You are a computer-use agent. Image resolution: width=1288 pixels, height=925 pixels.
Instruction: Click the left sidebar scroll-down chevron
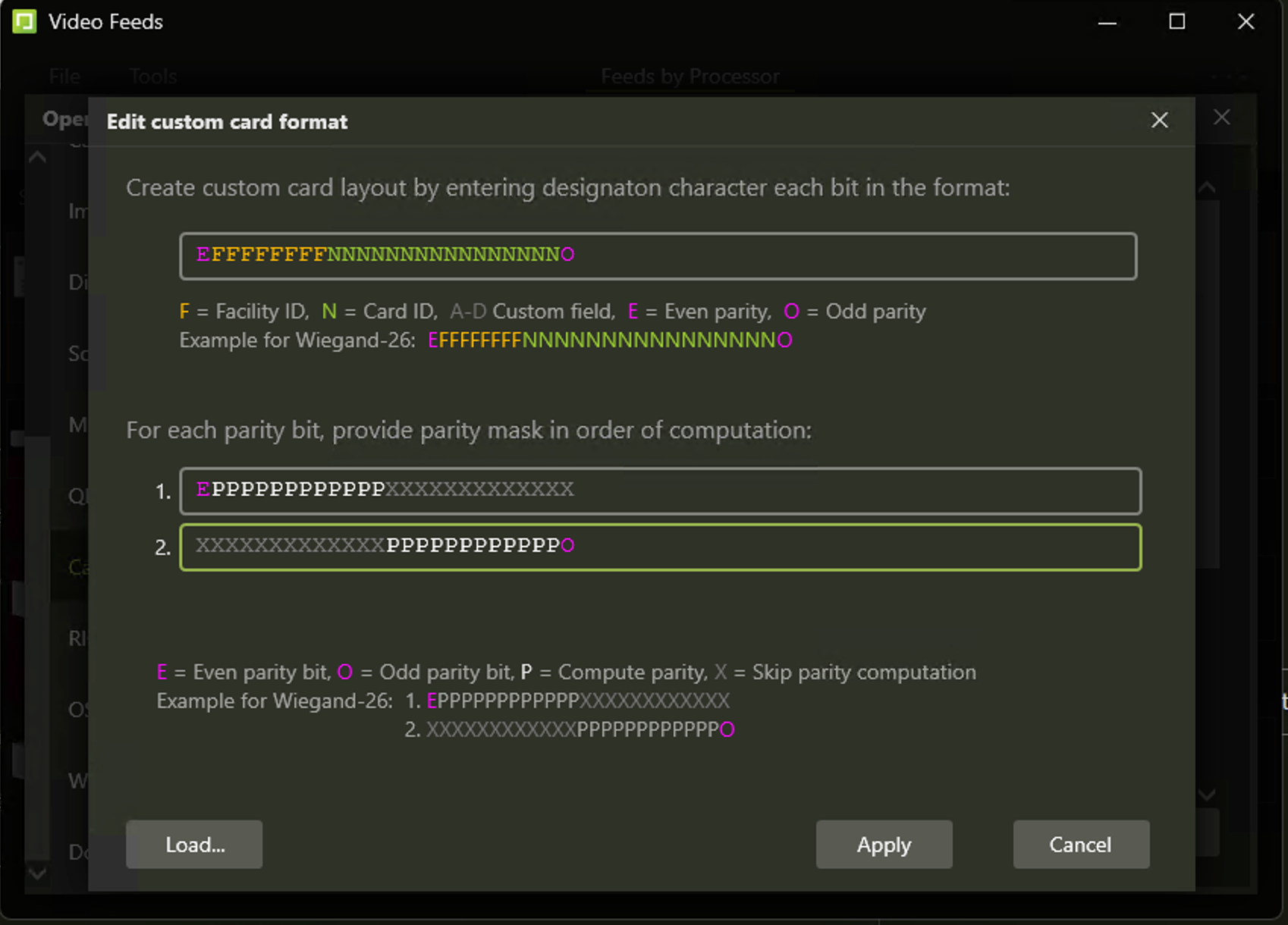pos(37,873)
